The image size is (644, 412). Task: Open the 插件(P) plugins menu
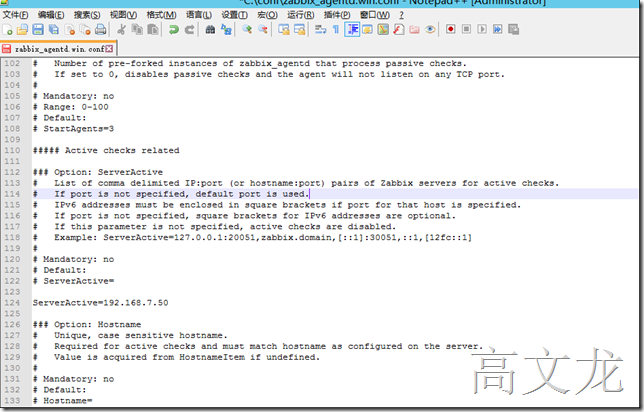pyautogui.click(x=337, y=15)
